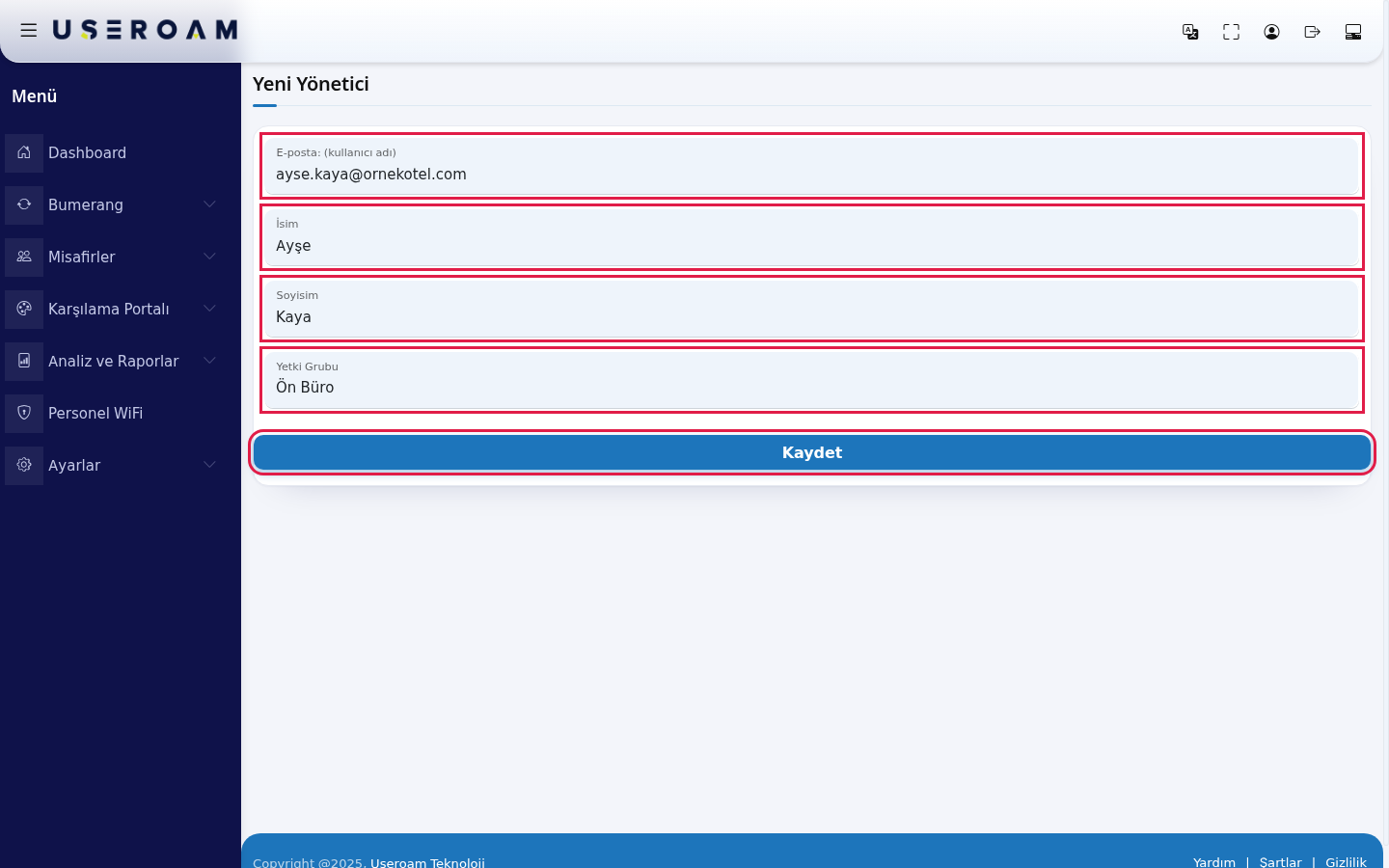This screenshot has width=1389, height=868.
Task: Expand the Bumerang submenu chevron
Action: click(x=209, y=204)
